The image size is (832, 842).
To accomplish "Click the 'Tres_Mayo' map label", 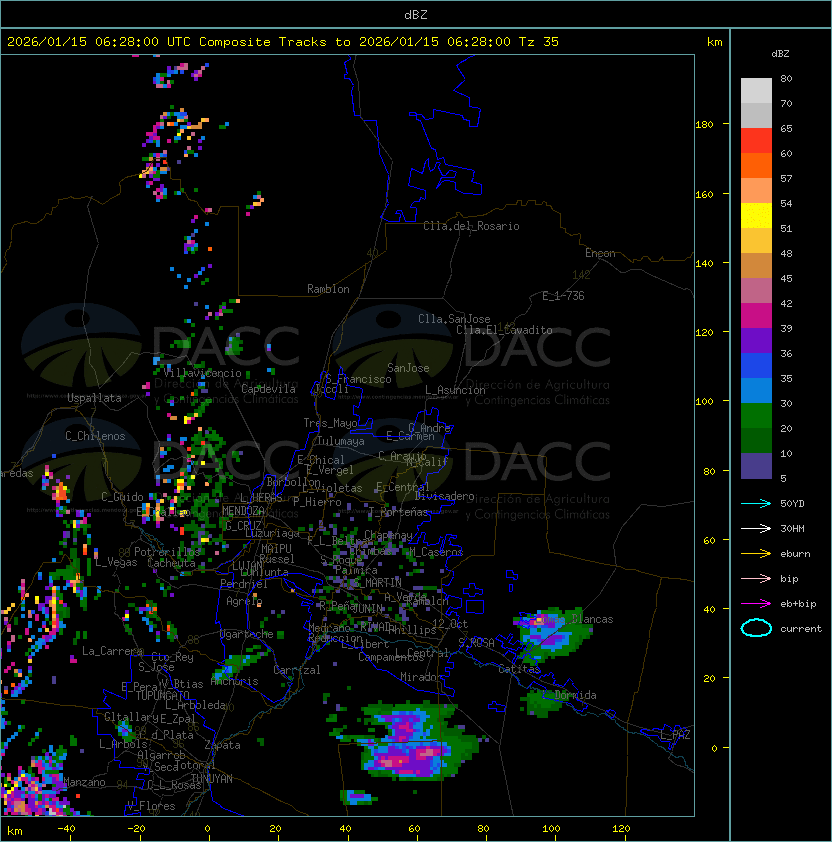I will [x=330, y=423].
